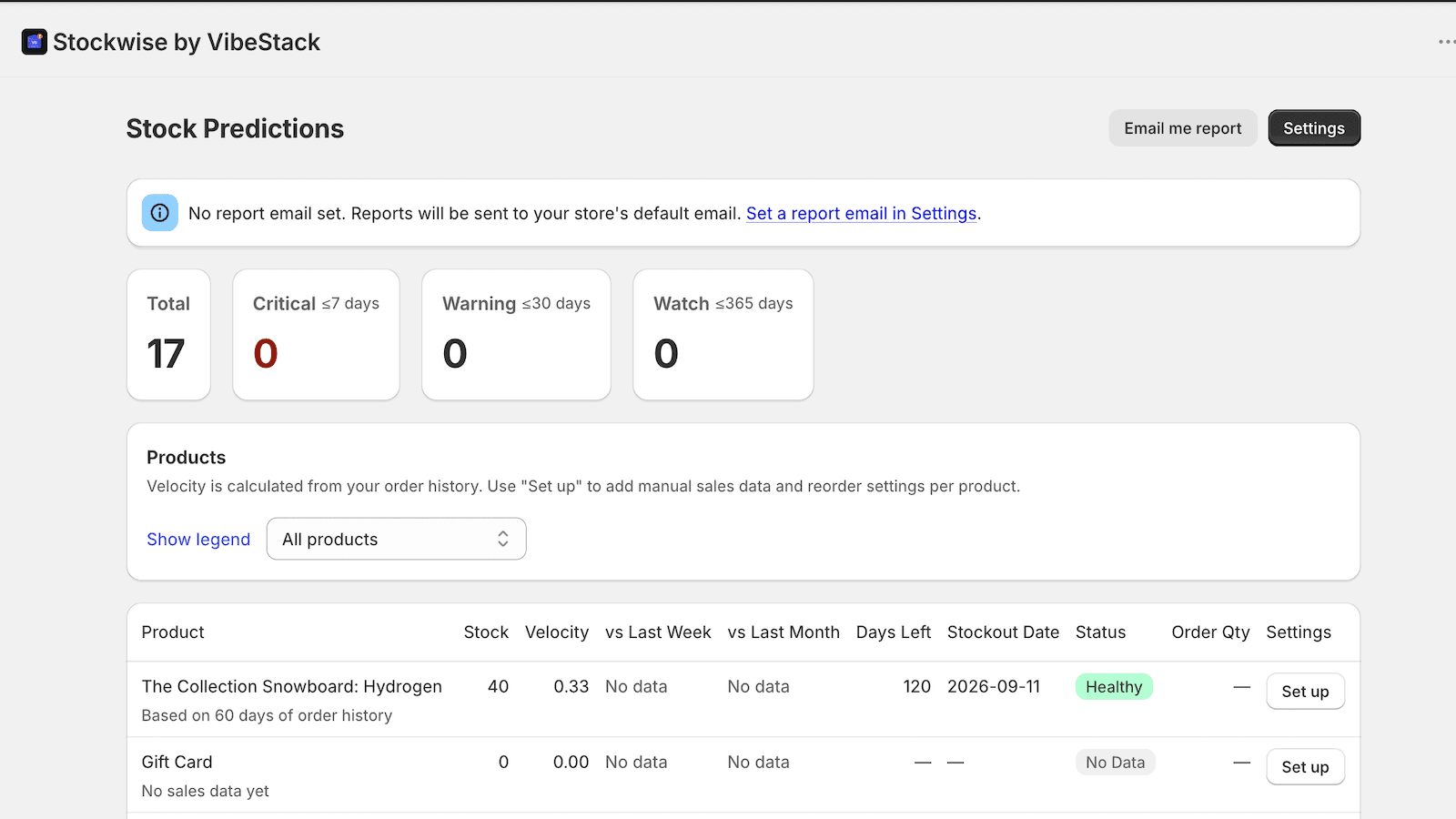This screenshot has width=1456, height=819.
Task: Click the 0.33 velocity value
Action: coord(571,687)
